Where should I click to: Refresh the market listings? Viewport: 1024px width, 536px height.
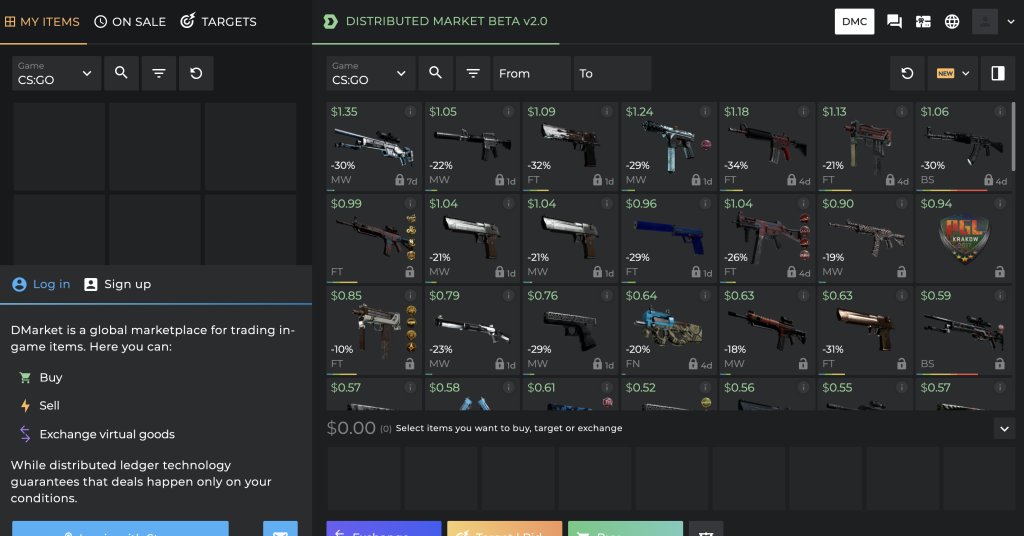click(907, 73)
